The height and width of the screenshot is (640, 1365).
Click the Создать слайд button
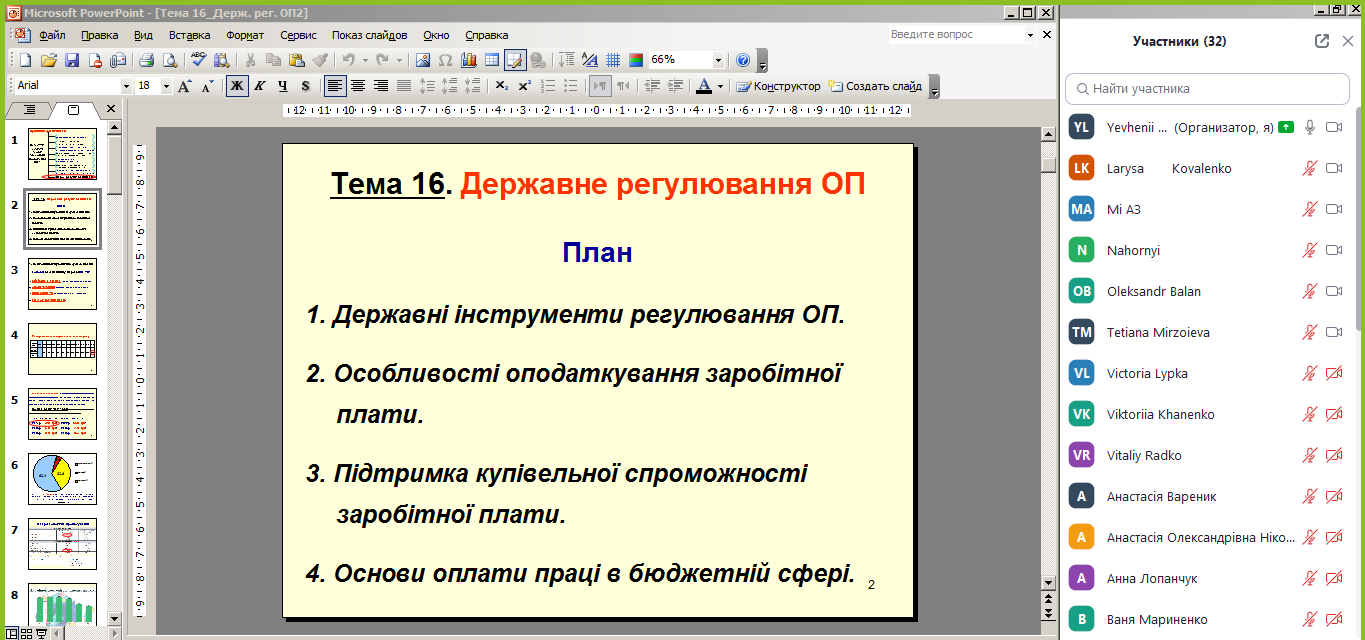(875, 86)
